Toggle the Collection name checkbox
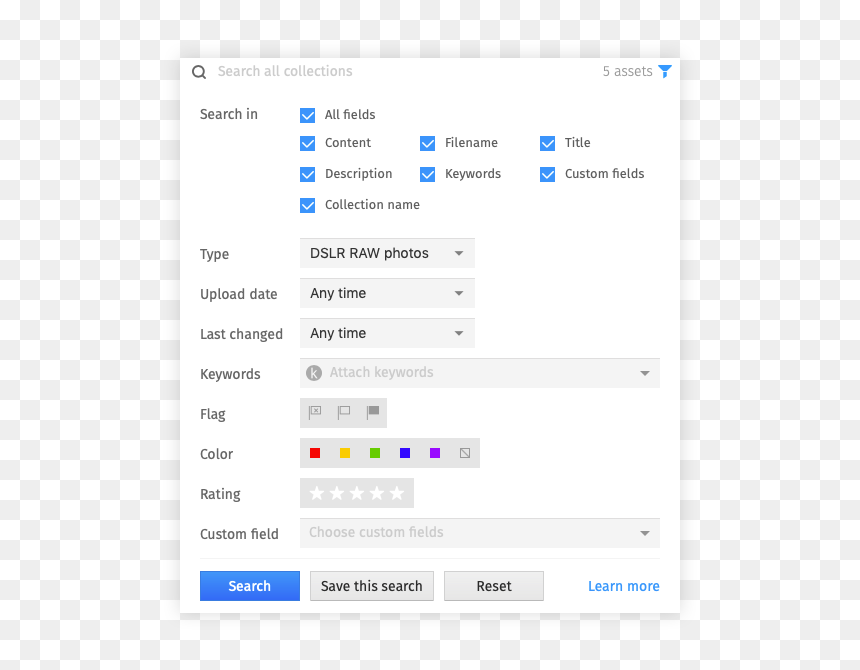 coord(308,205)
